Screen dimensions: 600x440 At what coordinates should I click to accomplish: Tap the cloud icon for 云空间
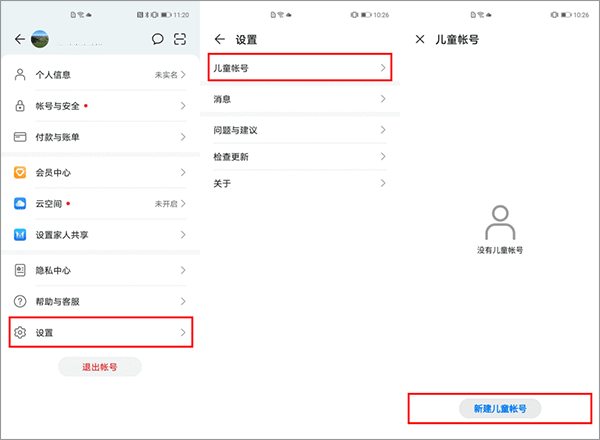click(x=20, y=204)
